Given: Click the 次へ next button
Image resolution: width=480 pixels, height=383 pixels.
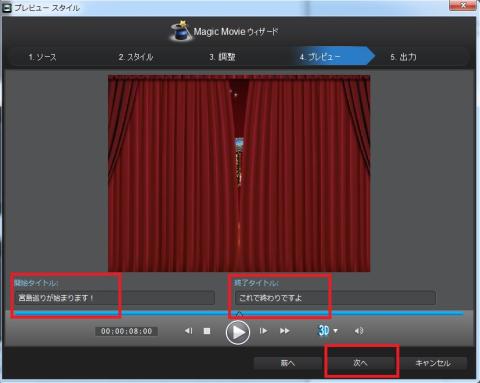Looking at the screenshot, I should point(360,363).
